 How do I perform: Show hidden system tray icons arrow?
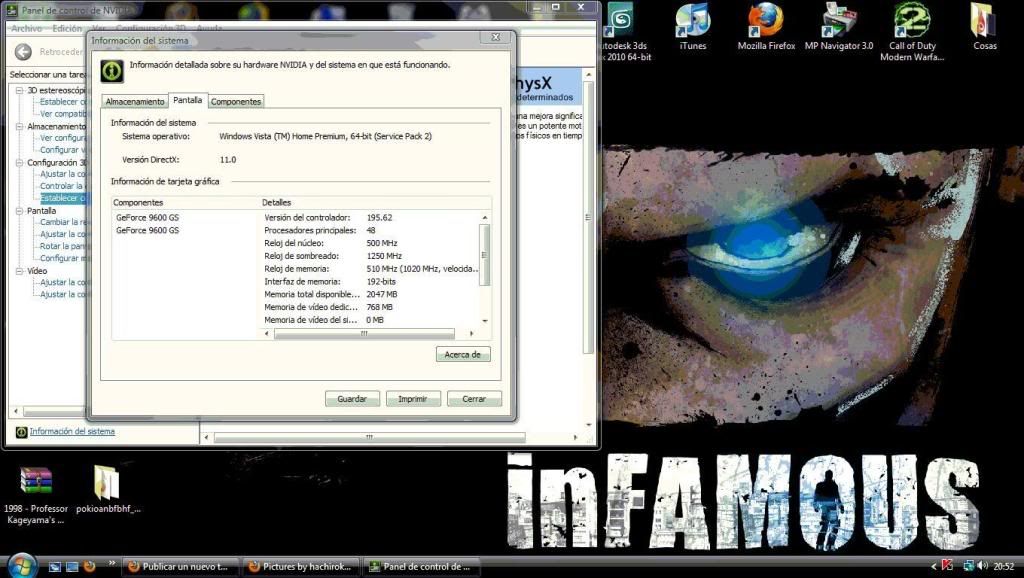[x=933, y=567]
